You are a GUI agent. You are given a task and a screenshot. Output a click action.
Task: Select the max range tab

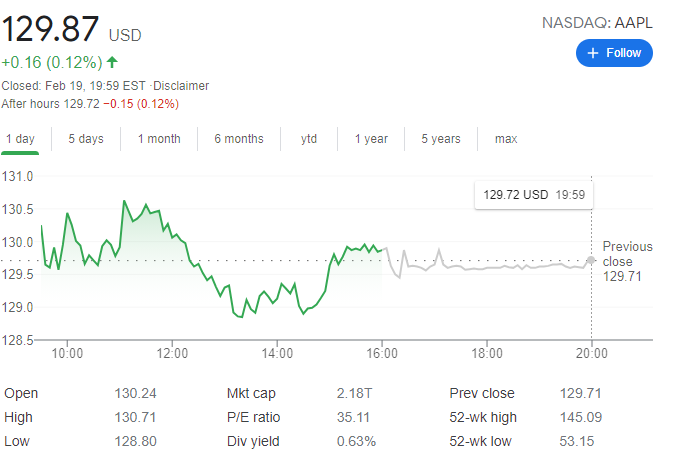[x=506, y=139]
